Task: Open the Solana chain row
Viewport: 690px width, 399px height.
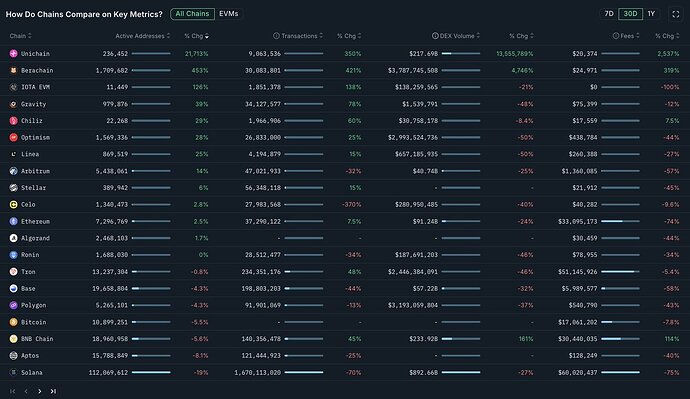Action: pyautogui.click(x=345, y=373)
